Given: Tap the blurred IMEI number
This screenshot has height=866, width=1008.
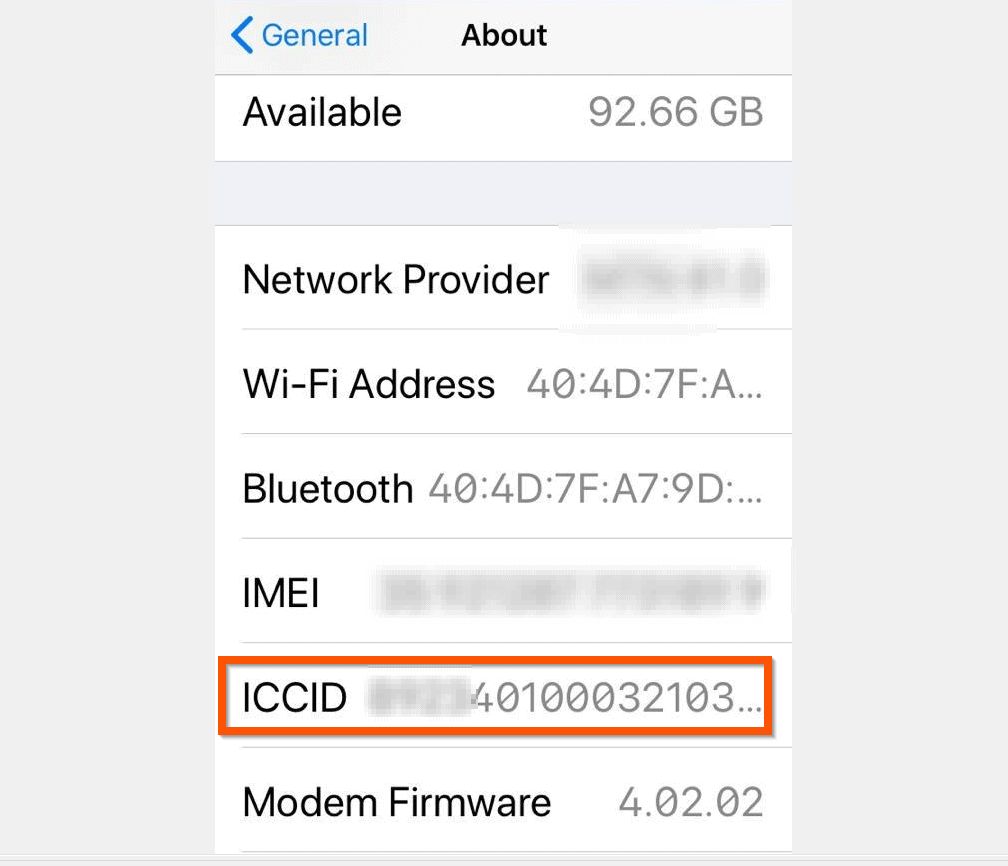Looking at the screenshot, I should (570, 591).
